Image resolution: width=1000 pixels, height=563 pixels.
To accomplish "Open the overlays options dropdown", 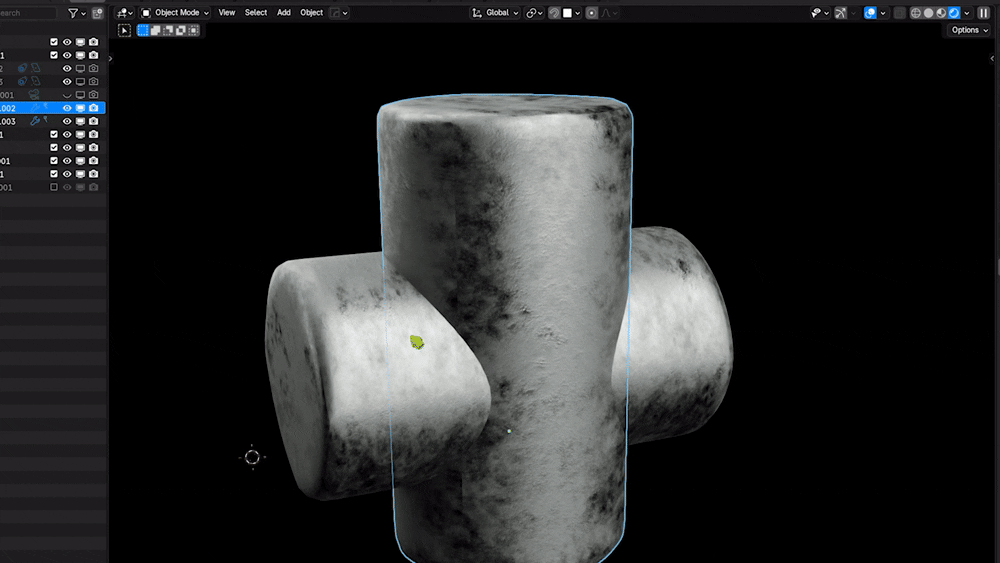I will (883, 13).
